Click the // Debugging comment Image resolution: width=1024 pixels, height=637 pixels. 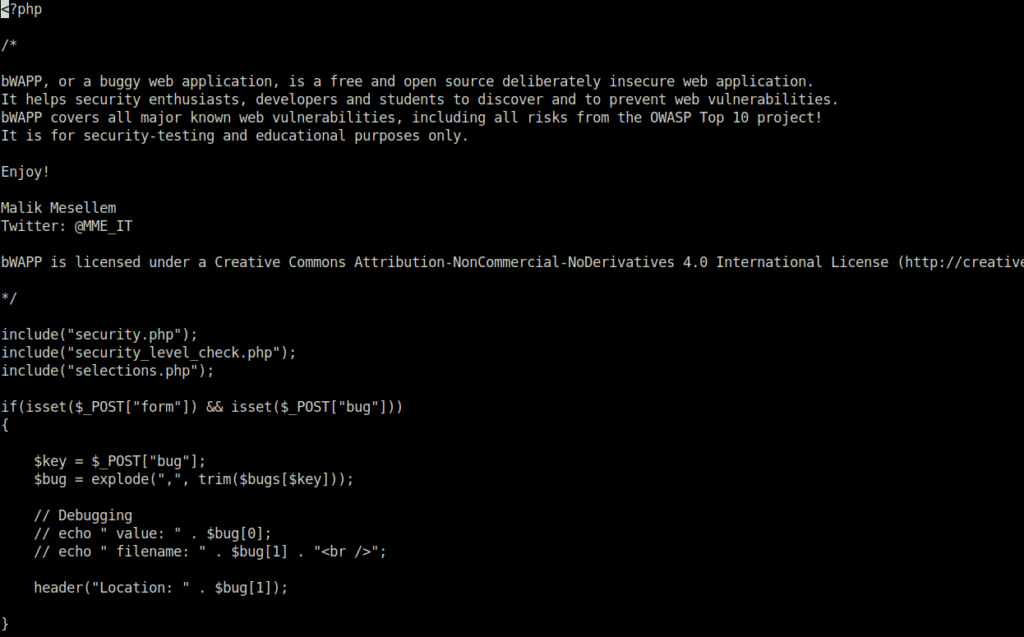[83, 515]
